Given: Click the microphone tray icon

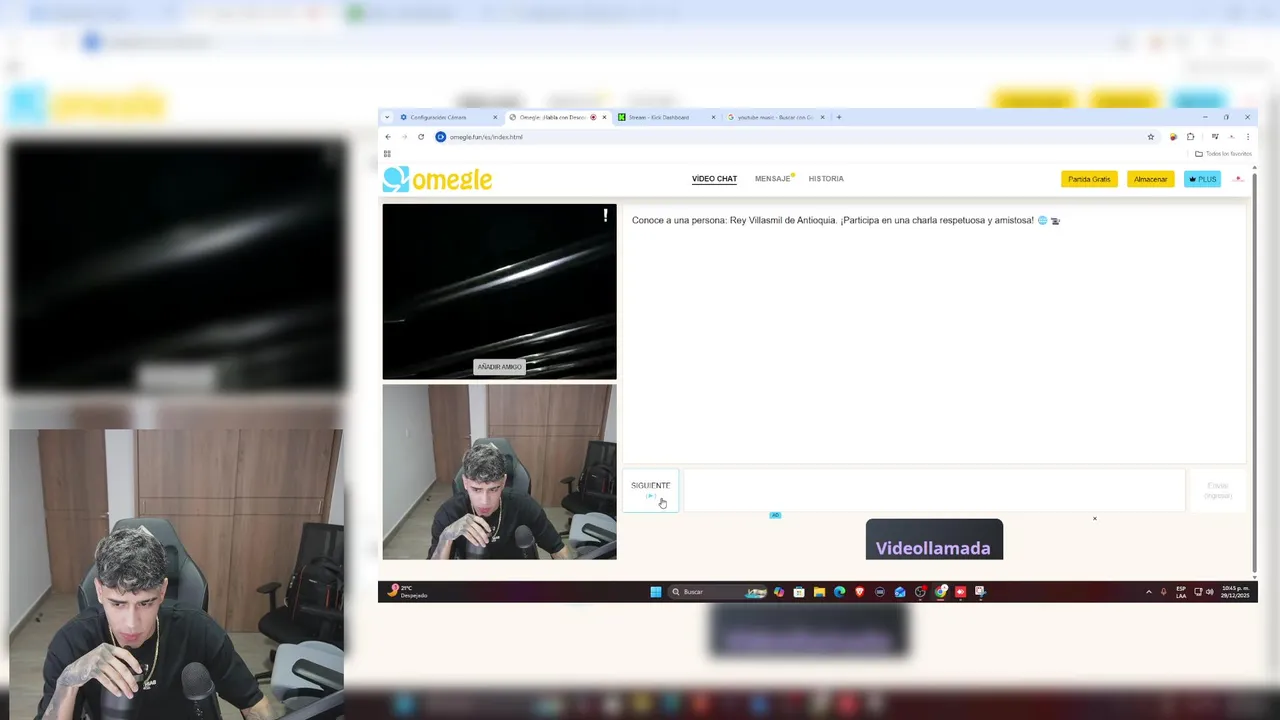Looking at the screenshot, I should pos(1163,592).
